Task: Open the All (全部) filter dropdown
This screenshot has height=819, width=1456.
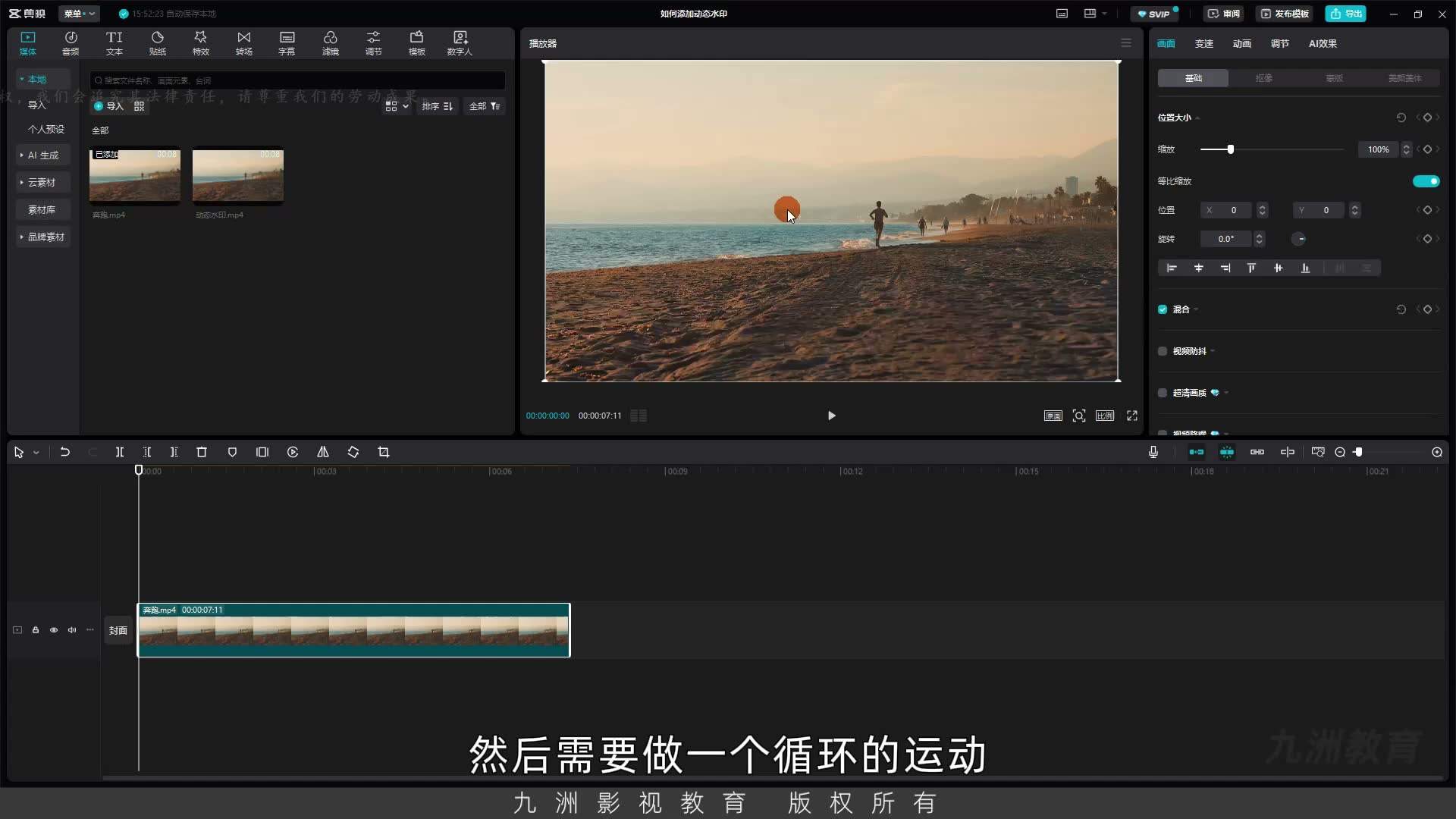Action: [x=485, y=106]
